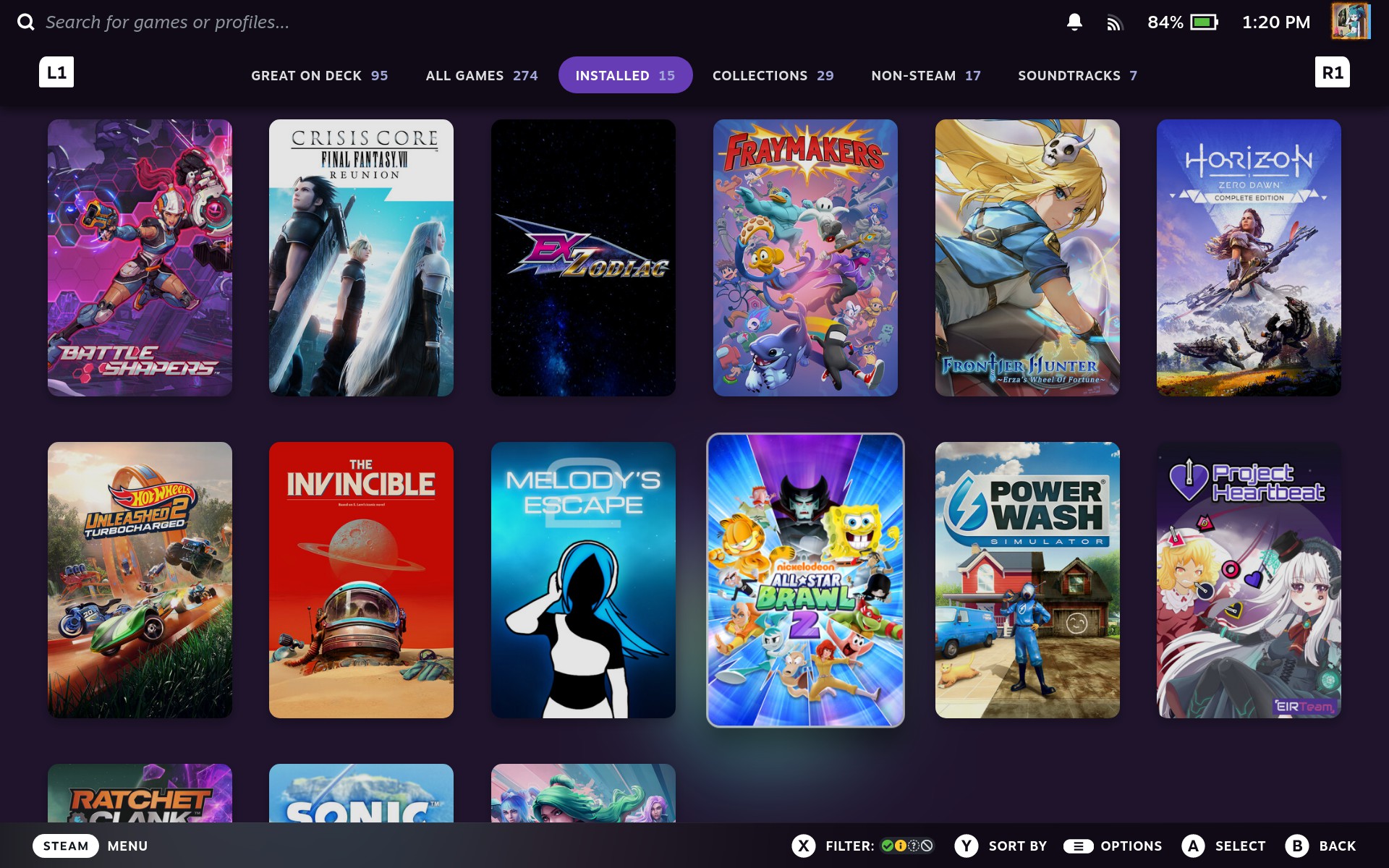Image resolution: width=1389 pixels, height=868 pixels.
Task: Switch to the Great on Deck tab
Action: [x=319, y=75]
